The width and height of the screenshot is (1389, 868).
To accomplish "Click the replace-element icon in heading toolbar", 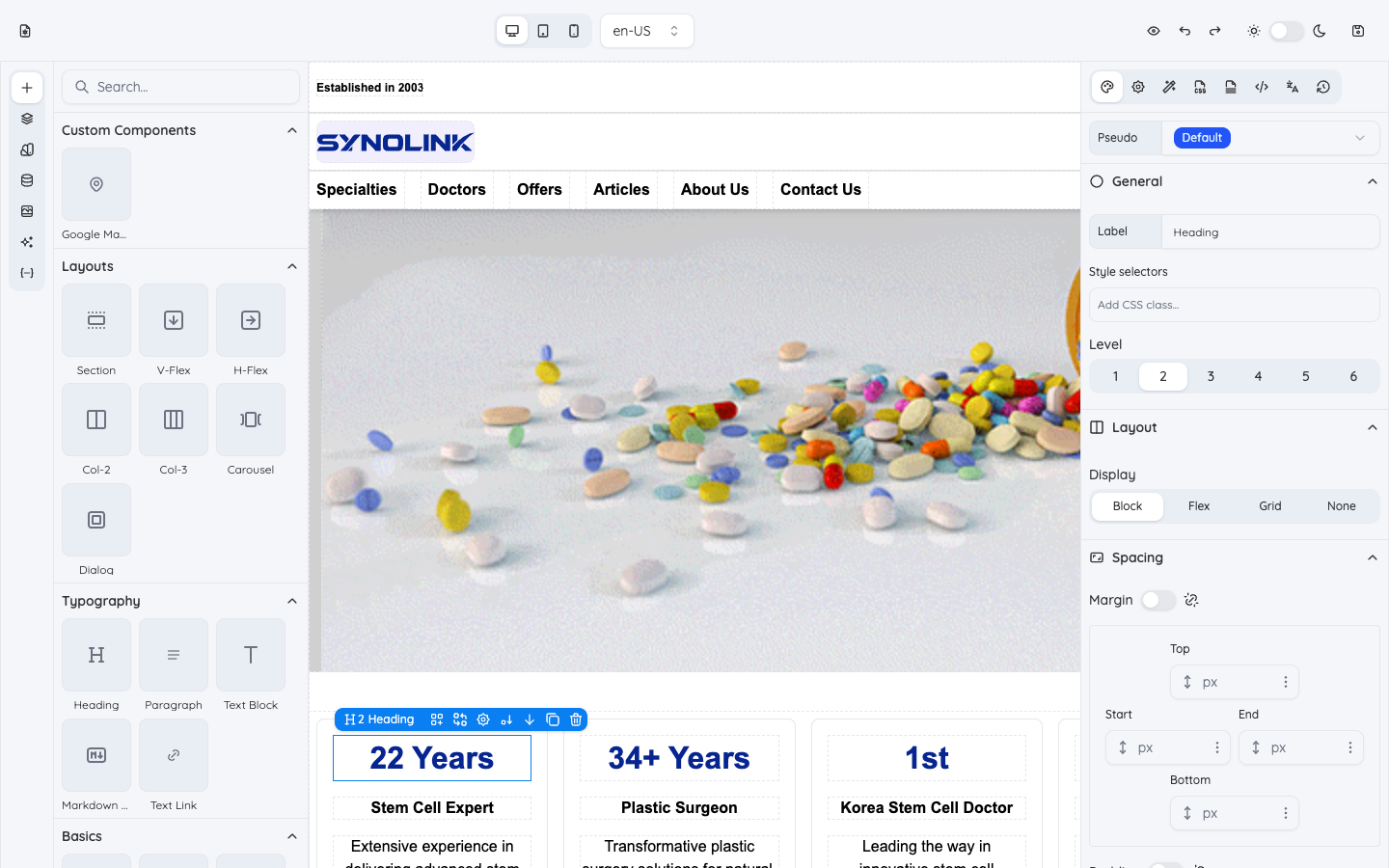I will pyautogui.click(x=460, y=719).
